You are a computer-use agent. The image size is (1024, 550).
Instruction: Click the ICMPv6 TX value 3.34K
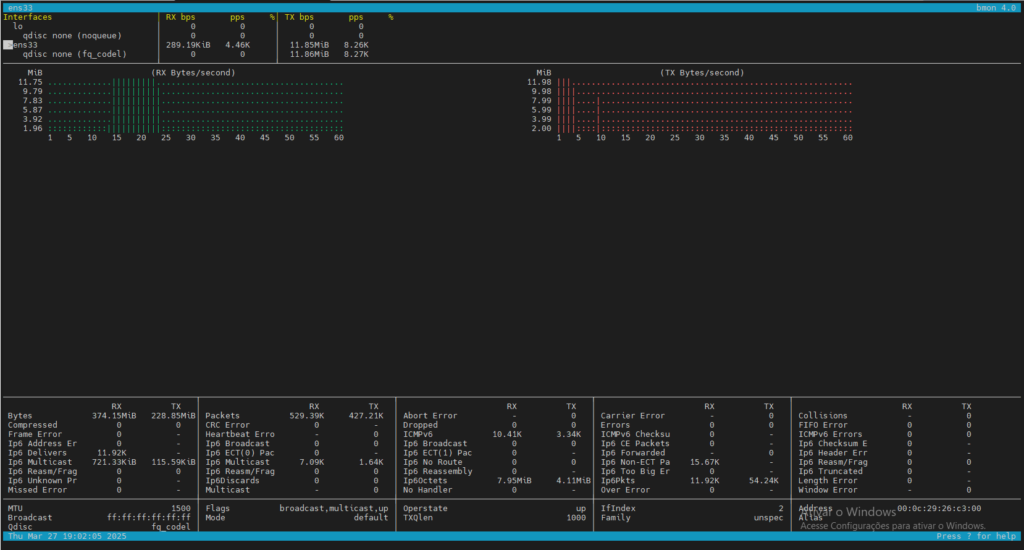click(x=569, y=434)
